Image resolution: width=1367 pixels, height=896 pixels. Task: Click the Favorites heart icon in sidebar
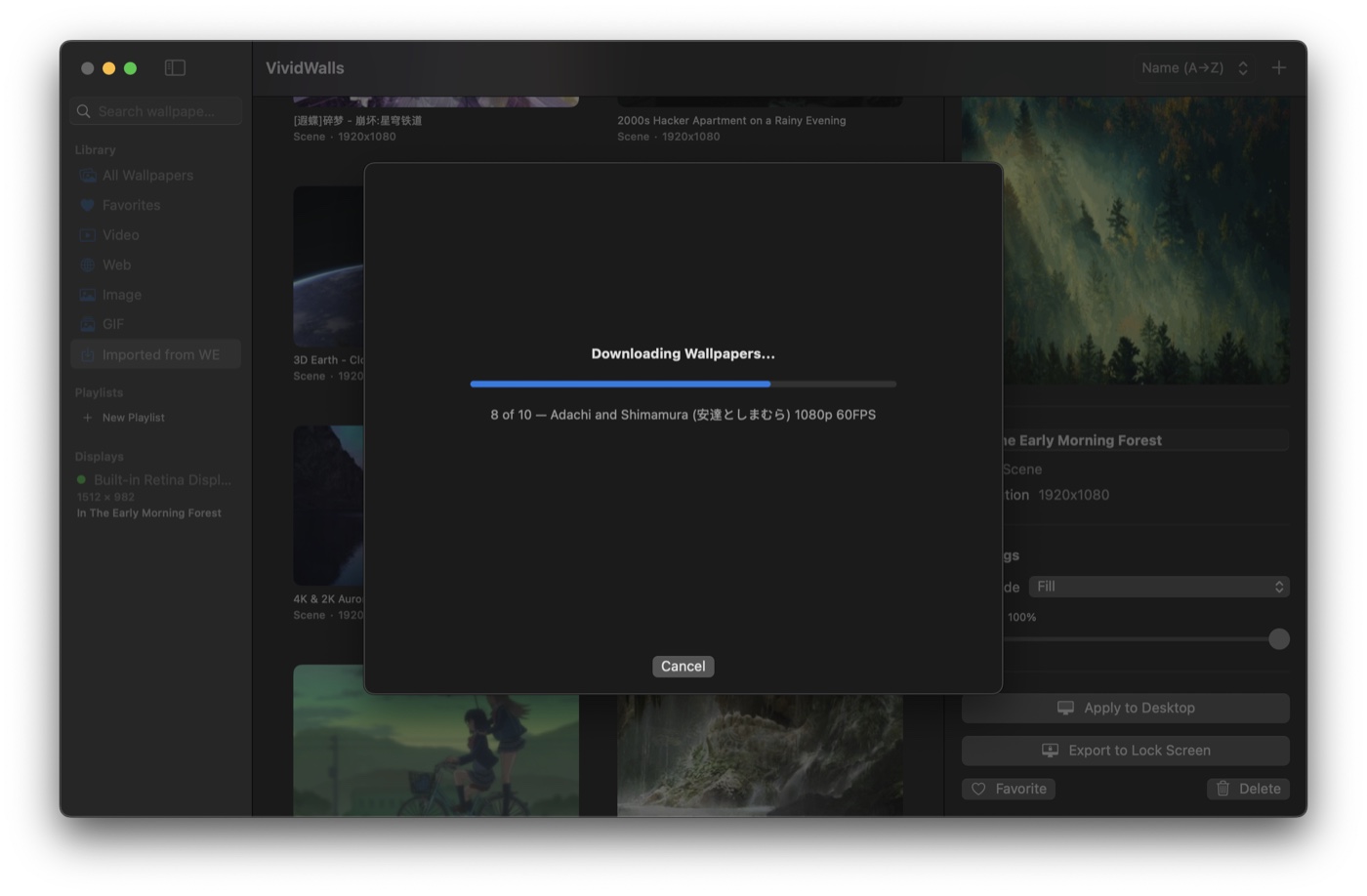(88, 205)
